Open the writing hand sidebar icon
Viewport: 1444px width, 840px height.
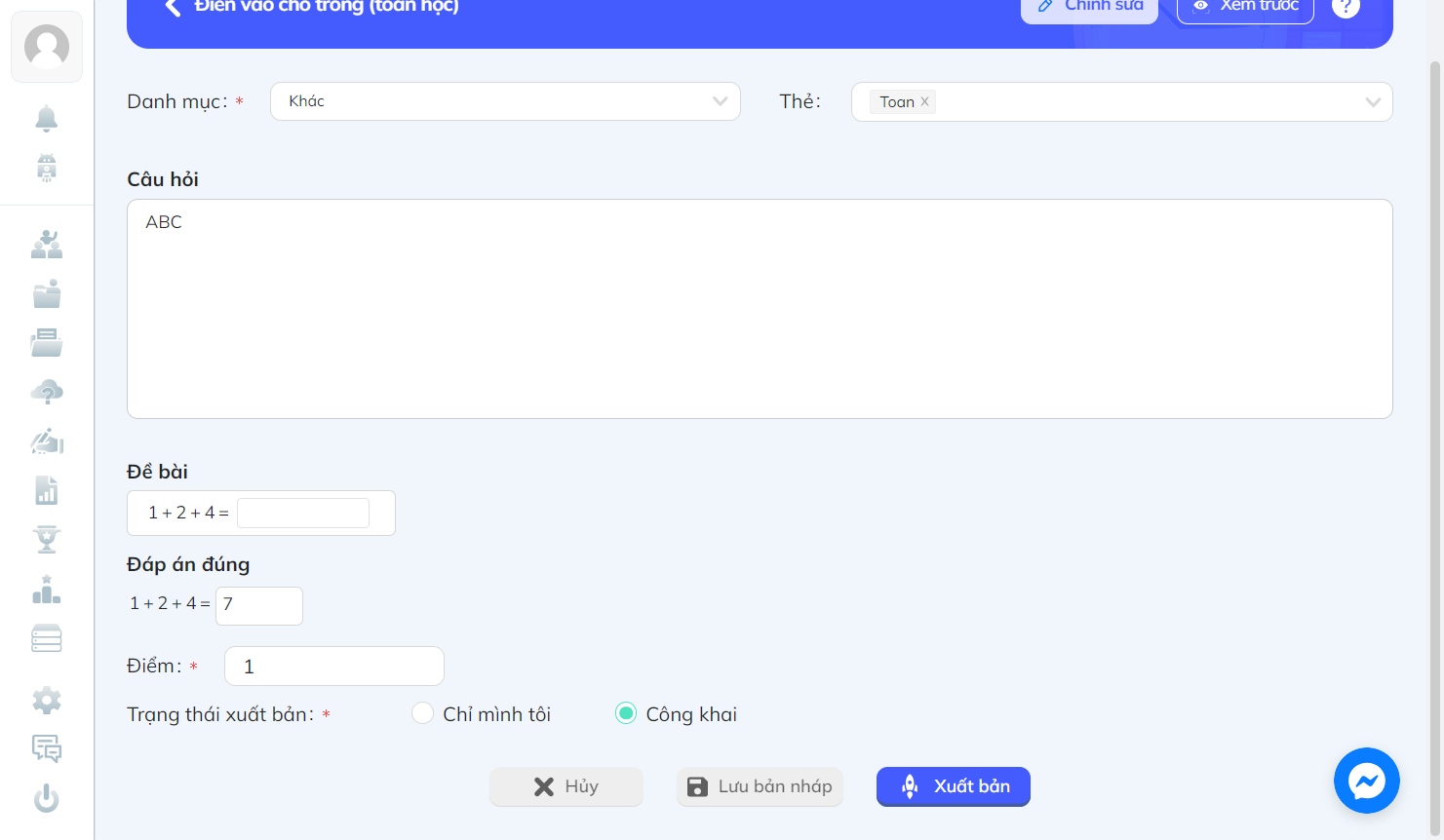47,441
